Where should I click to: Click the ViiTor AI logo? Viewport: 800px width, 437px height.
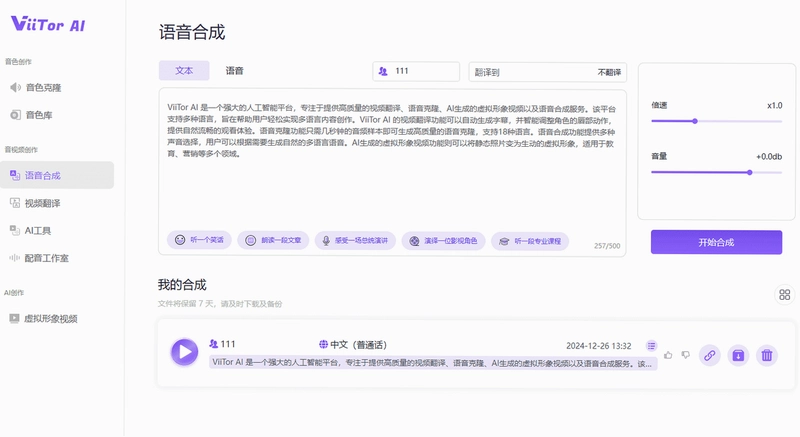click(48, 24)
